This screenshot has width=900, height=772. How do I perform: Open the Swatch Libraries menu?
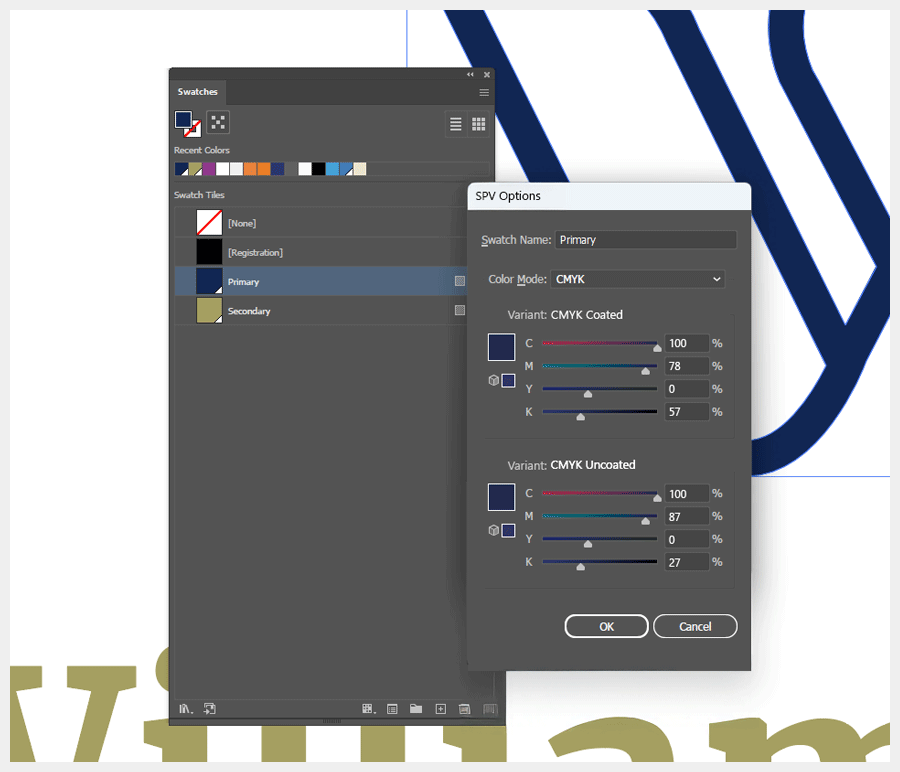point(184,708)
